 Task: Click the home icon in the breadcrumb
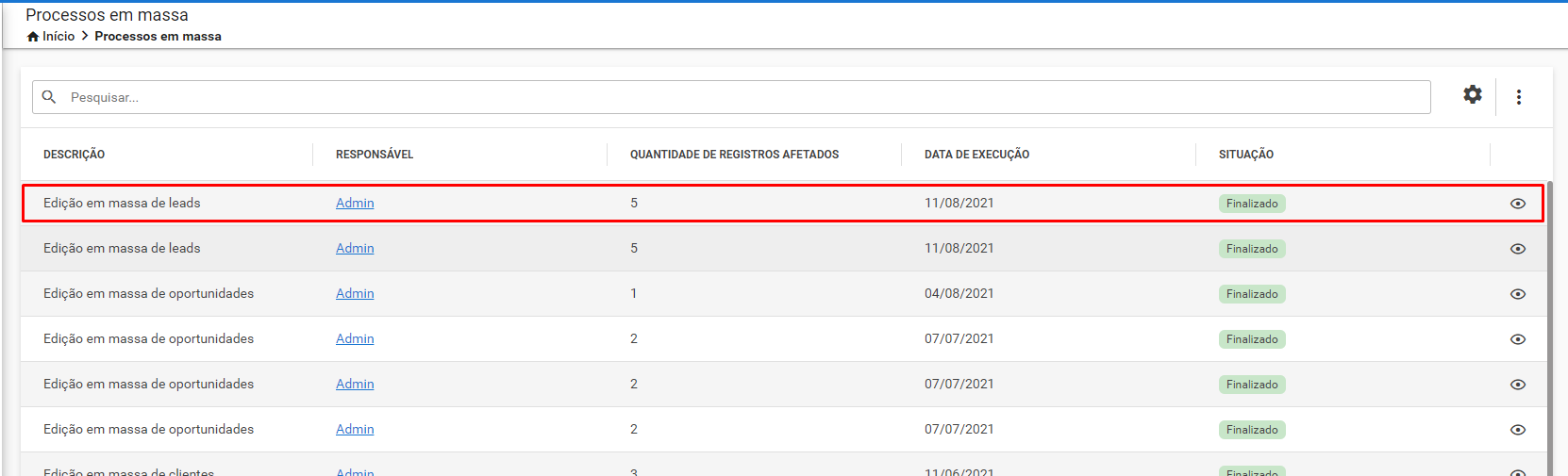click(33, 37)
